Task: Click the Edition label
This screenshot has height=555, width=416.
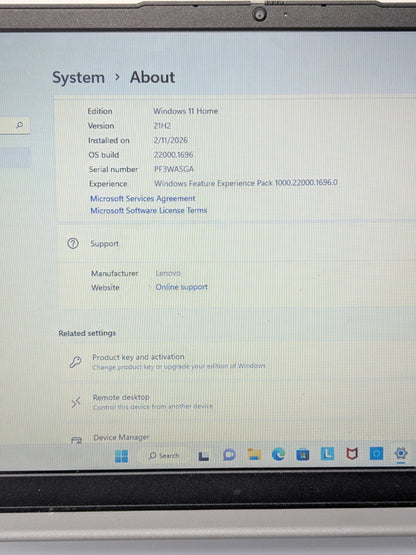Action: [100, 111]
